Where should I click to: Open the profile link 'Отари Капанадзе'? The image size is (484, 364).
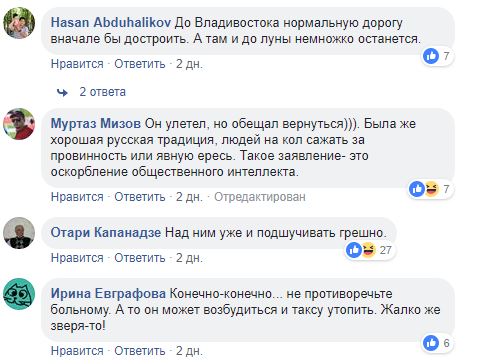pyautogui.click(x=106, y=233)
